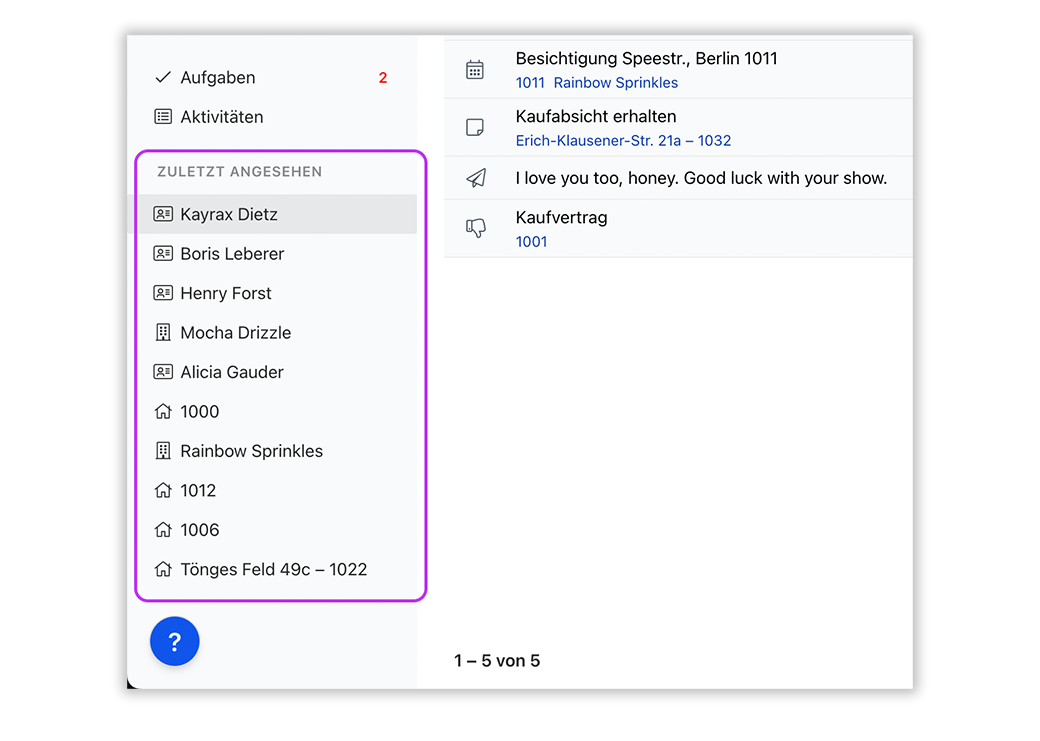The image size is (1040, 741).
Task: Click the house icon beside 1000
Action: 163,412
